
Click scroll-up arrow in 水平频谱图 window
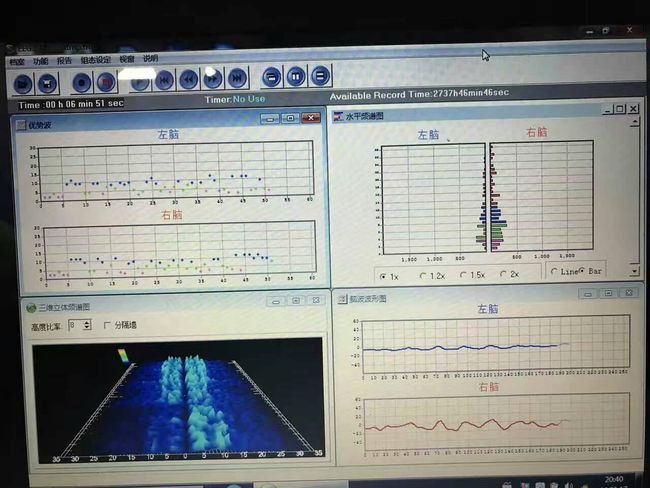click(x=634, y=122)
